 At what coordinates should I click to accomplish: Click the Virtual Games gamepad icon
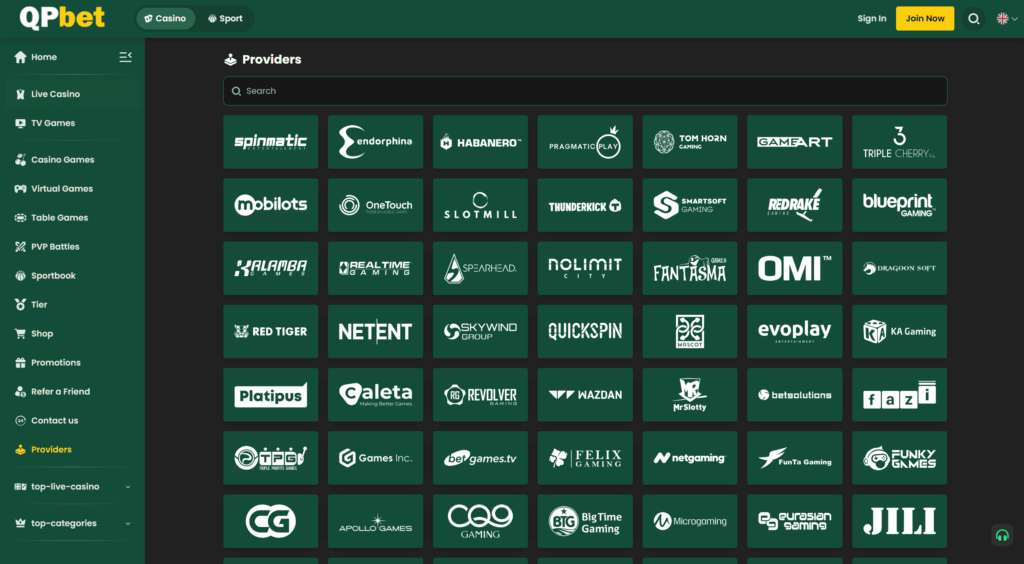click(x=20, y=189)
